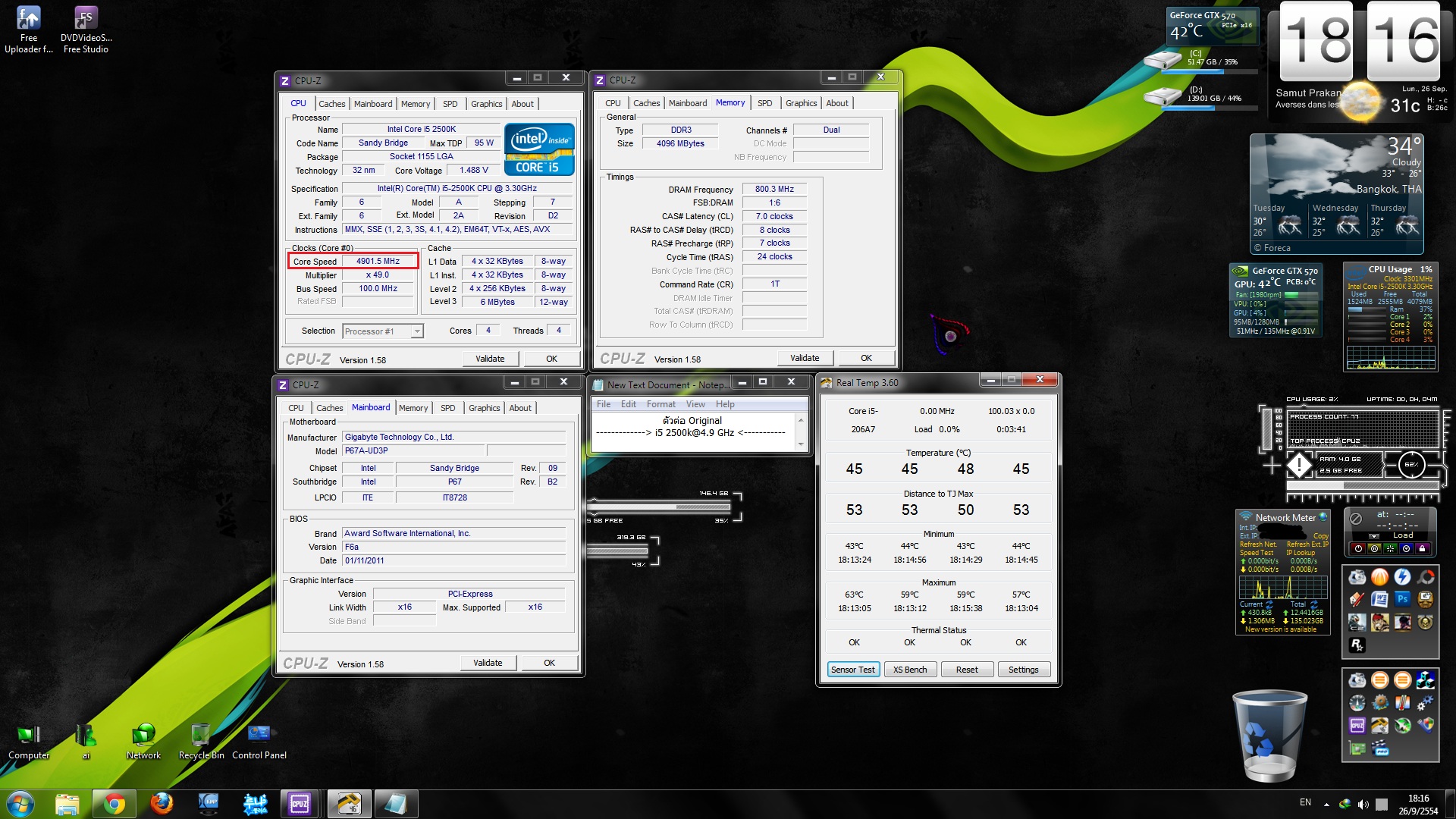This screenshot has height=819, width=1456.
Task: Expand the Processor #1 selection dropdown
Action: [x=416, y=331]
